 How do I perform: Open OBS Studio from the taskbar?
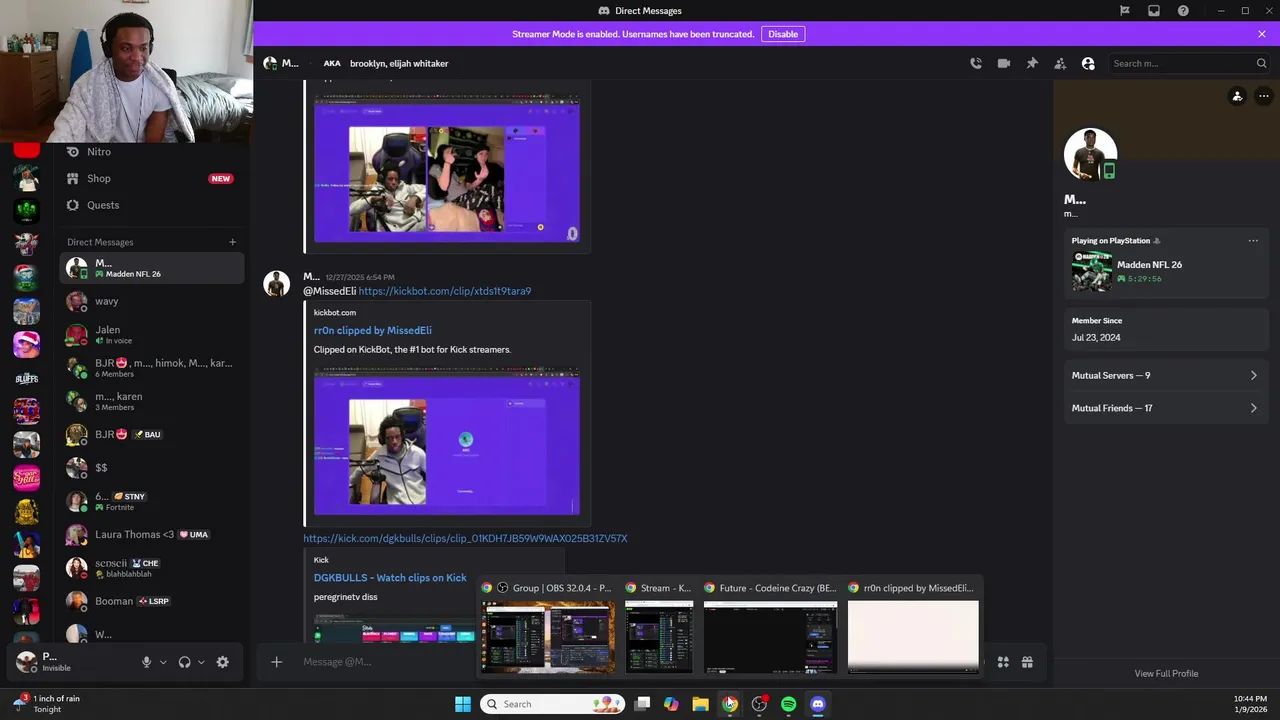tap(760, 704)
